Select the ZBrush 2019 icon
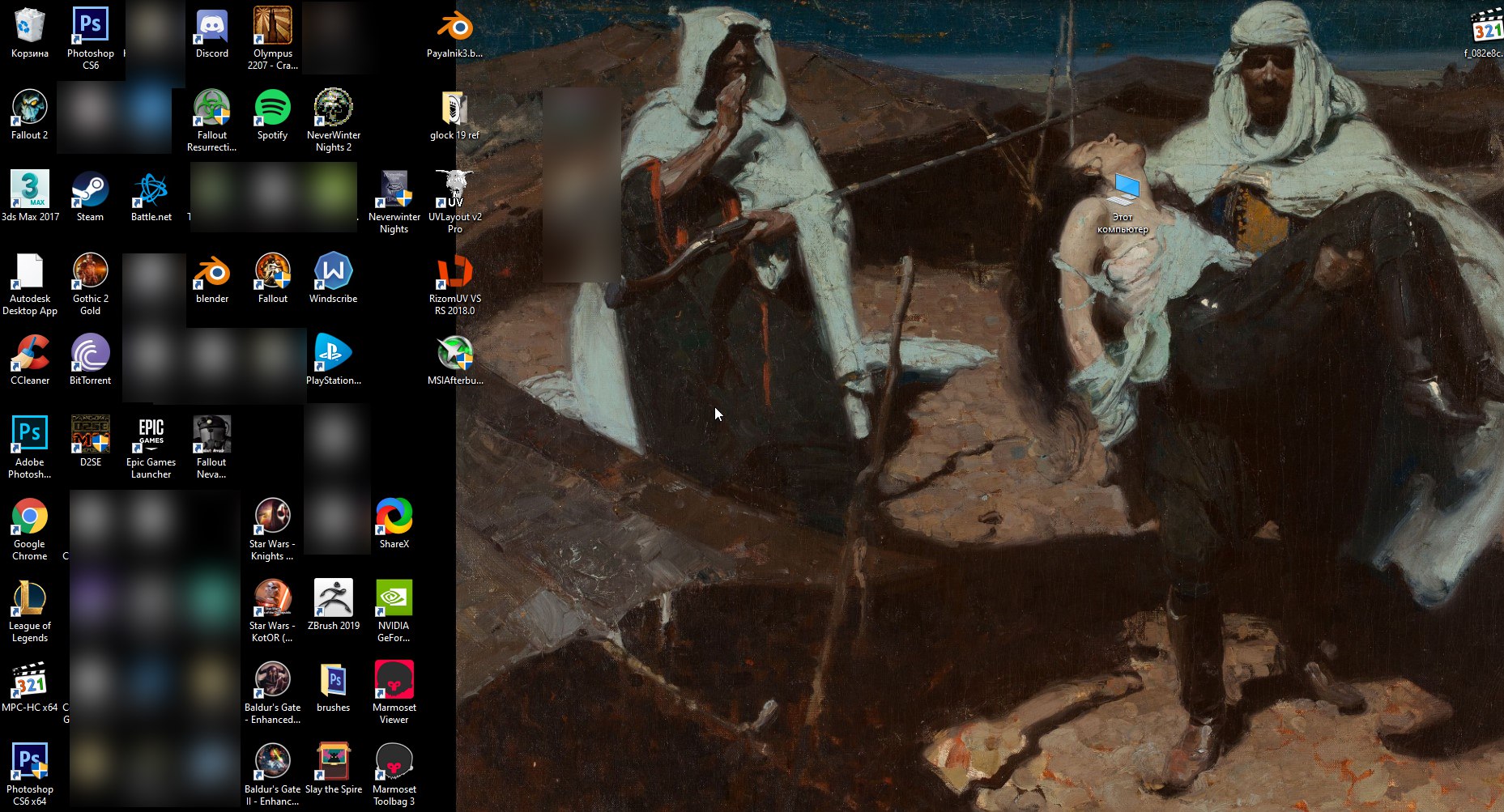Image resolution: width=1504 pixels, height=812 pixels. coord(334,599)
